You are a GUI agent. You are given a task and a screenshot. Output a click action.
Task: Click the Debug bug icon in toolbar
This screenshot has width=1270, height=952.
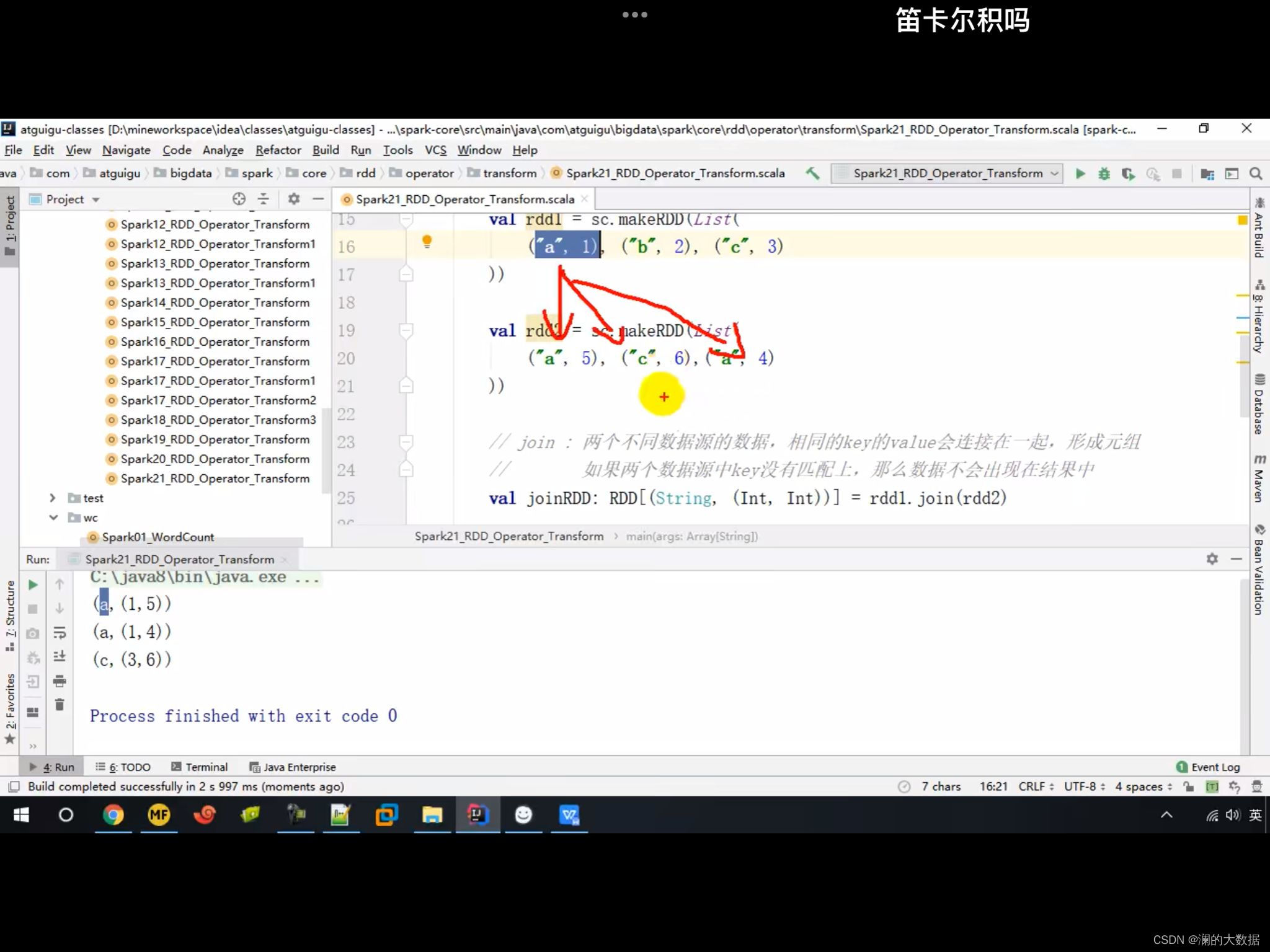coord(1104,174)
